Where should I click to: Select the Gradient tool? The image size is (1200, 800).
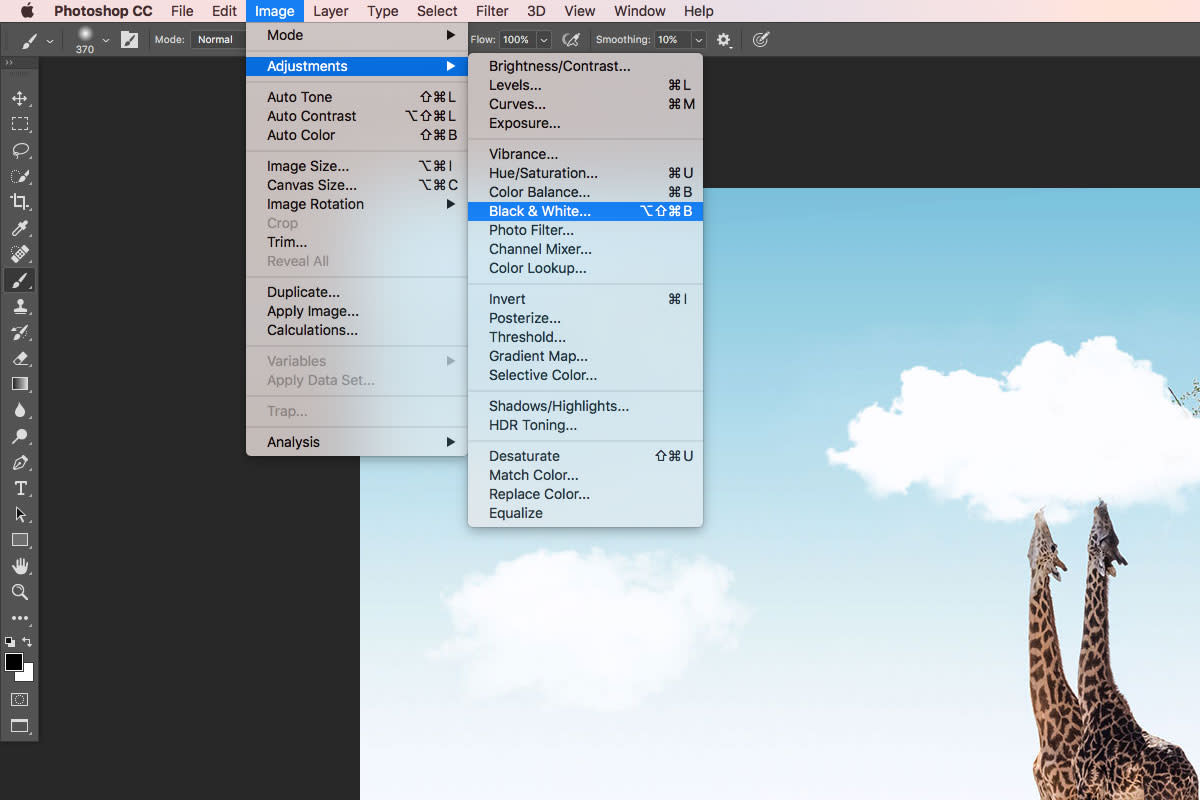click(x=20, y=384)
